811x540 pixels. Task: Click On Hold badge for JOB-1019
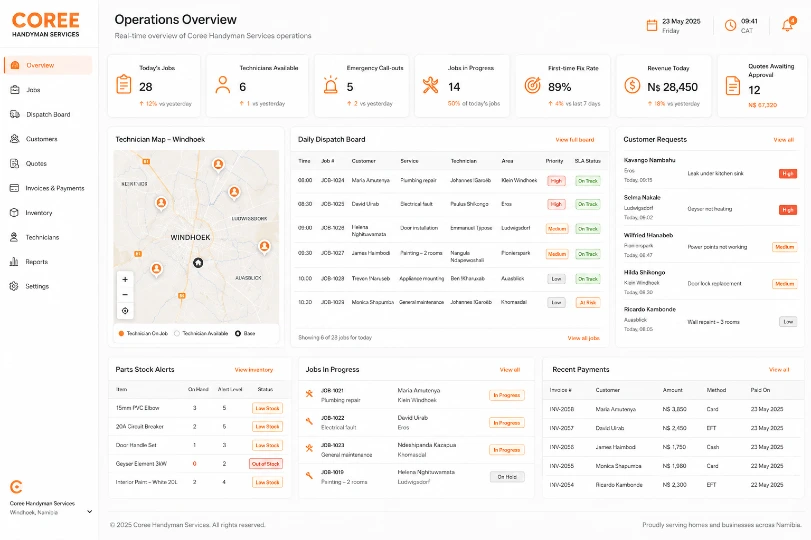507,477
